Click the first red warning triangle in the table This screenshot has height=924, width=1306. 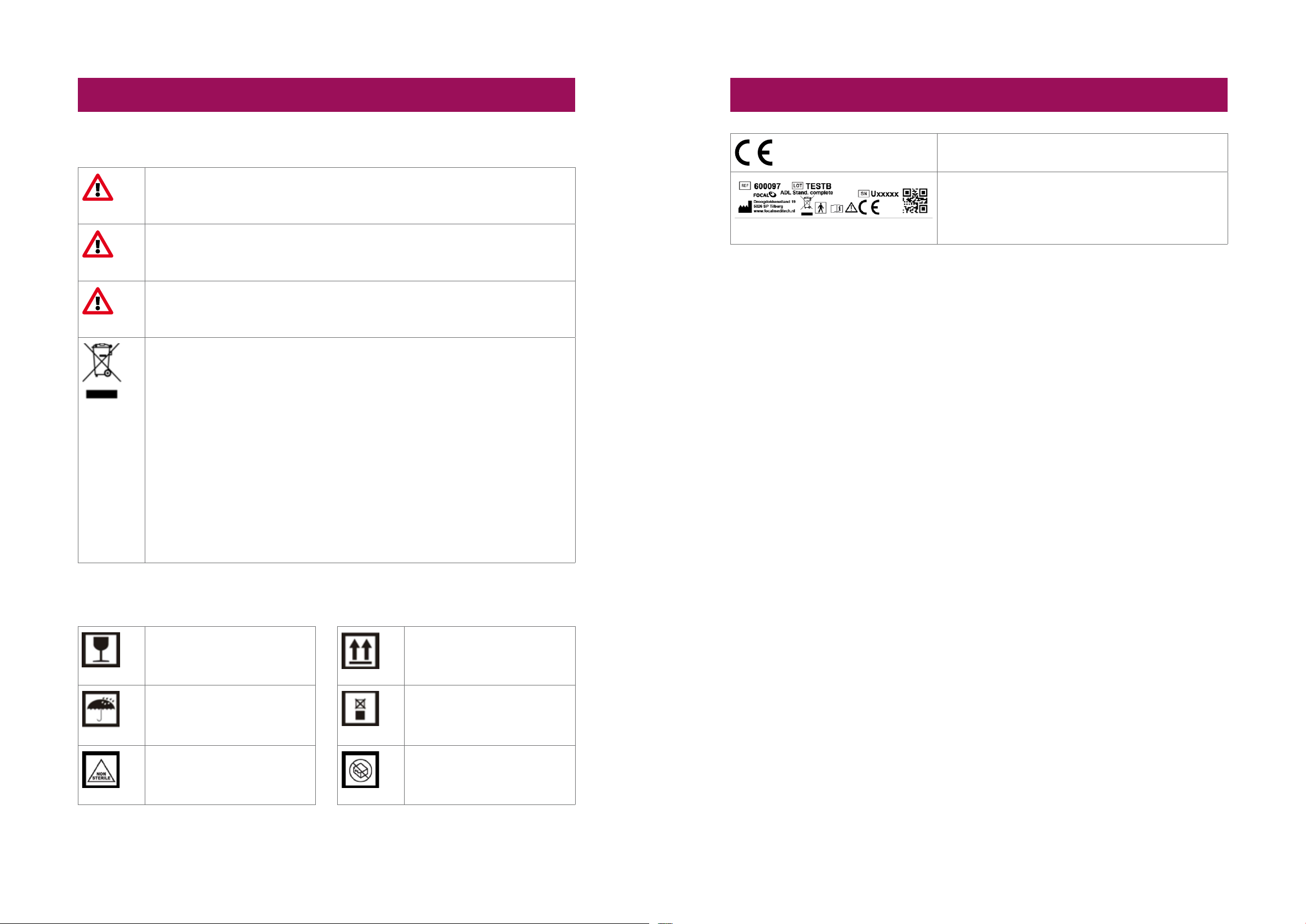(x=98, y=188)
